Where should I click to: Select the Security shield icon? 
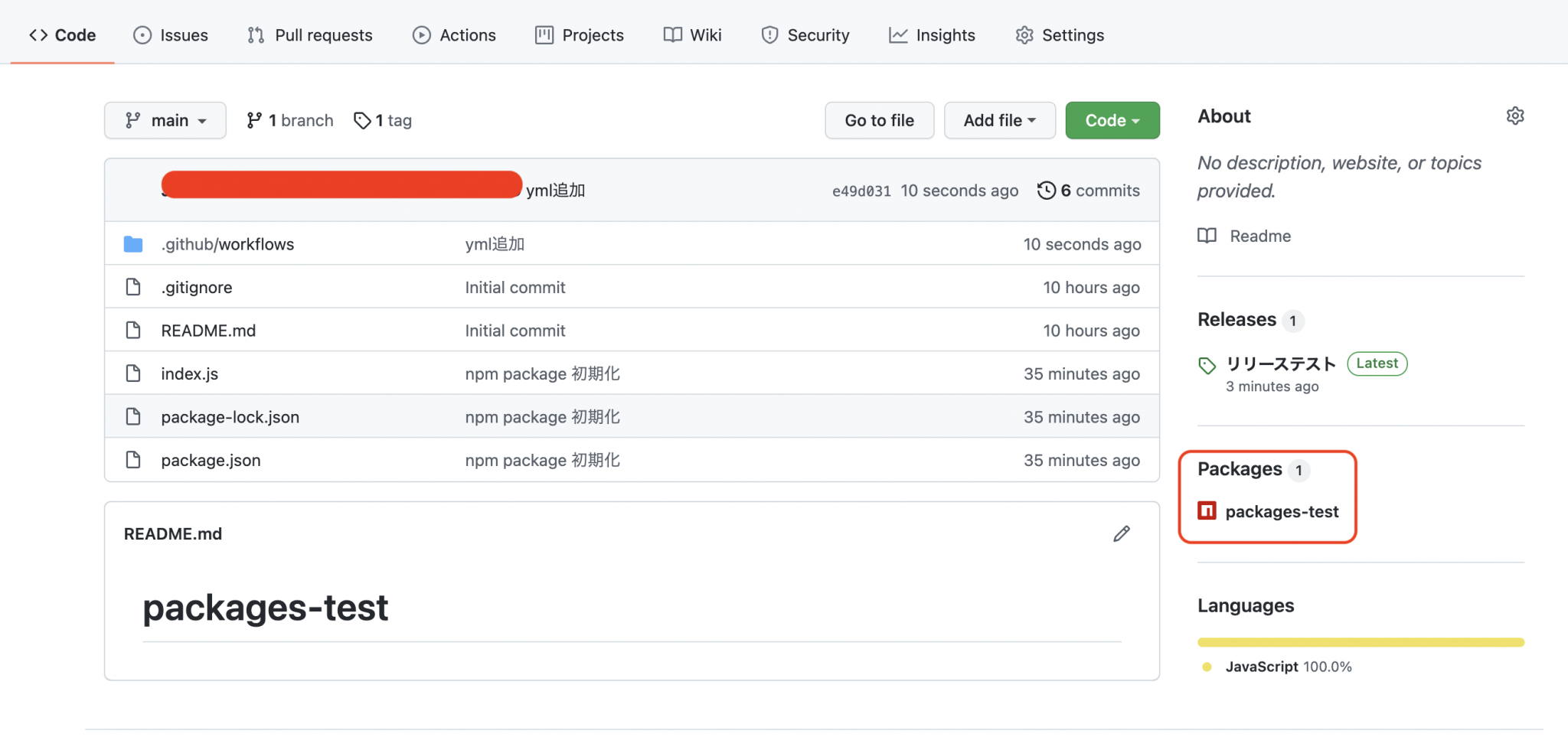pyautogui.click(x=769, y=35)
